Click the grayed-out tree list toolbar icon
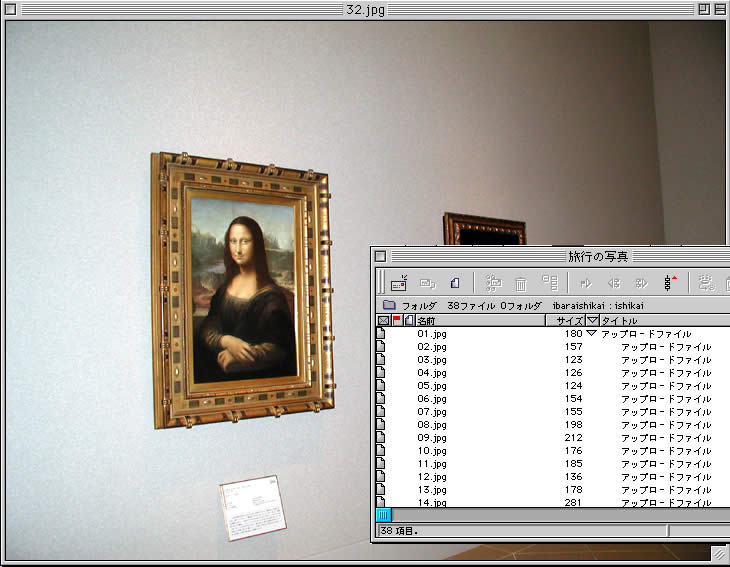This screenshot has height=567, width=730. (x=550, y=283)
